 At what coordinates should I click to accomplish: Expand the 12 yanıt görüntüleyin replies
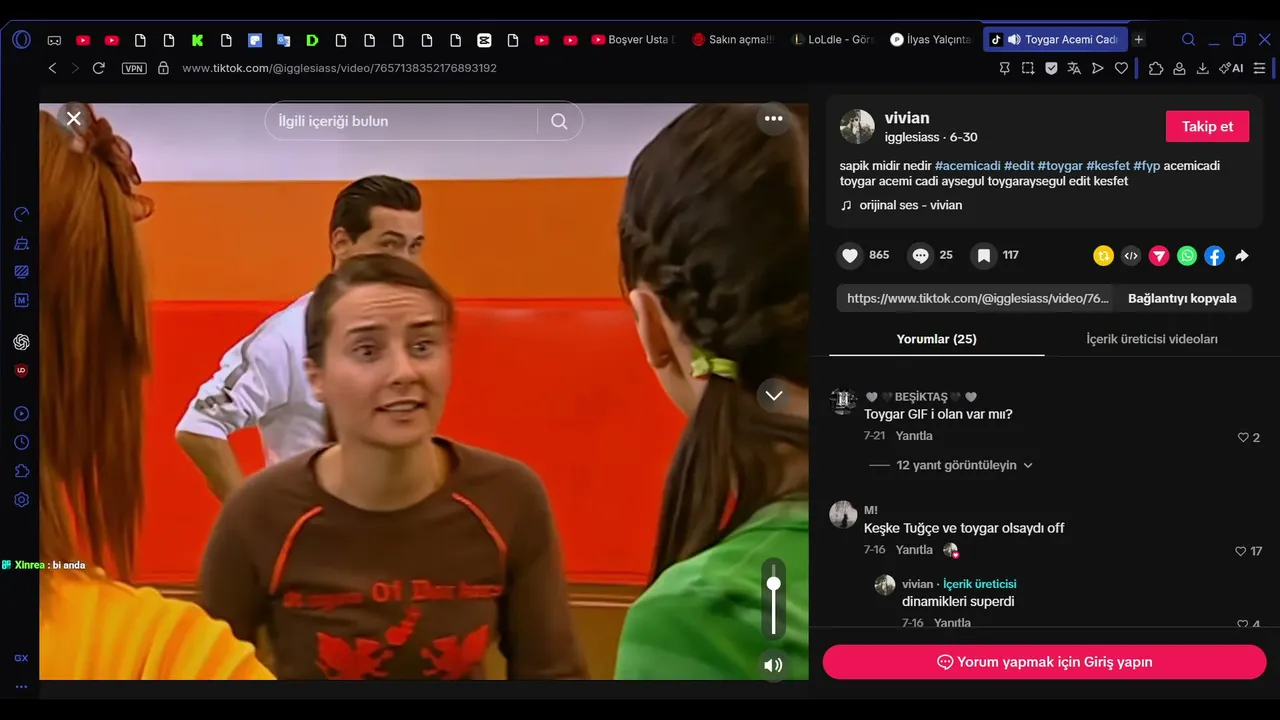(x=964, y=465)
